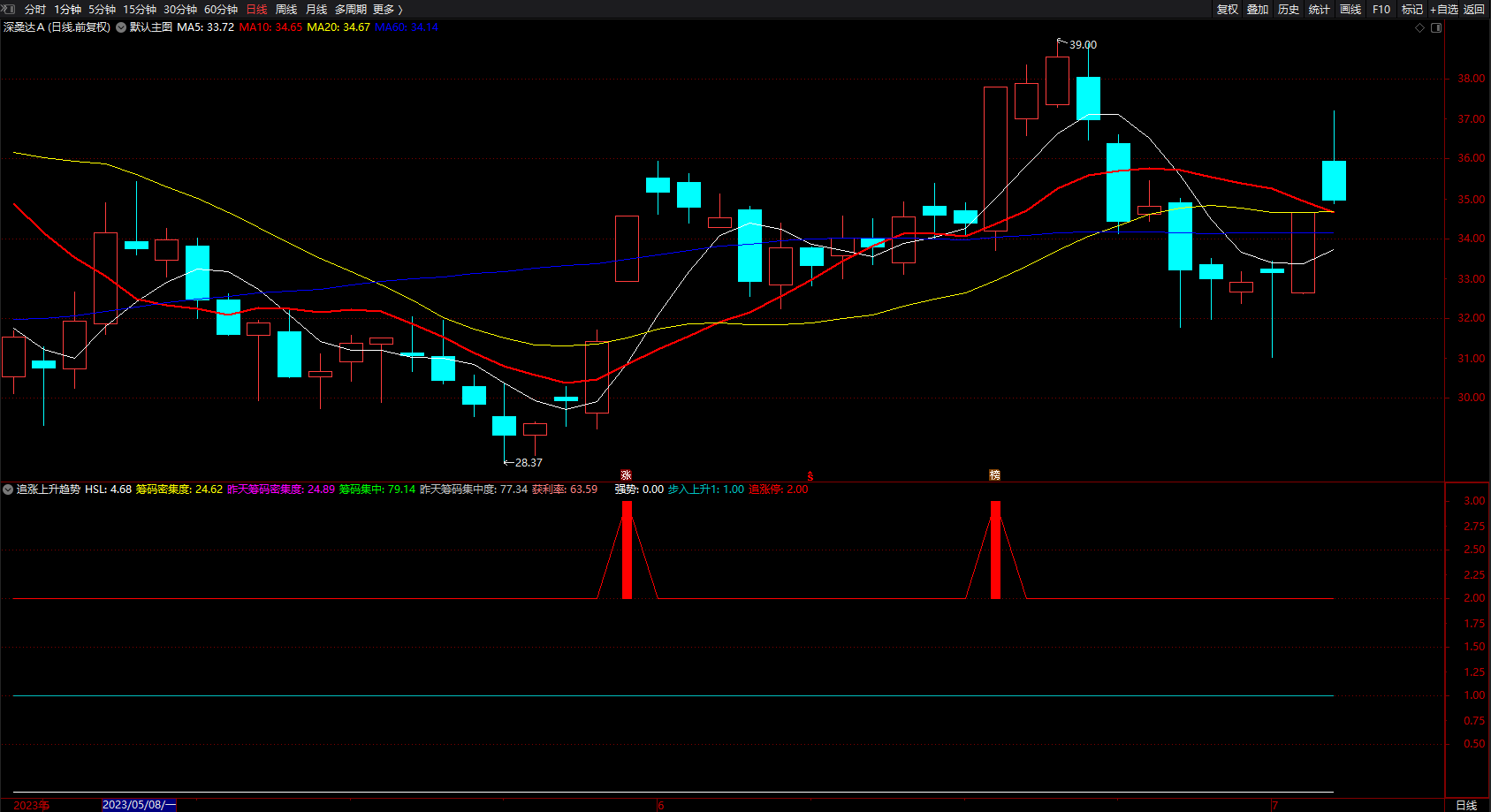This screenshot has height=812, width=1491.
Task: Open the 追涨上升趋势 indicator dropdown arrow
Action: (8, 489)
